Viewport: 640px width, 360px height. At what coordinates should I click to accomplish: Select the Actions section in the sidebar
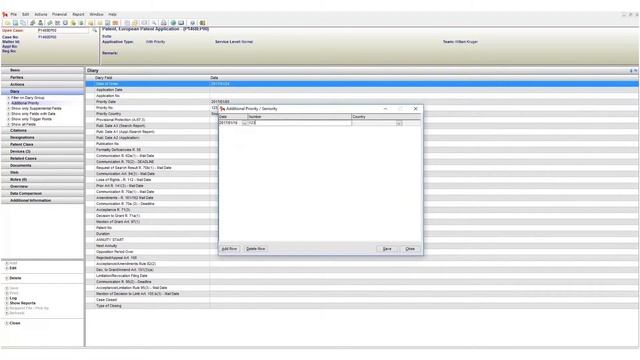click(x=42, y=84)
